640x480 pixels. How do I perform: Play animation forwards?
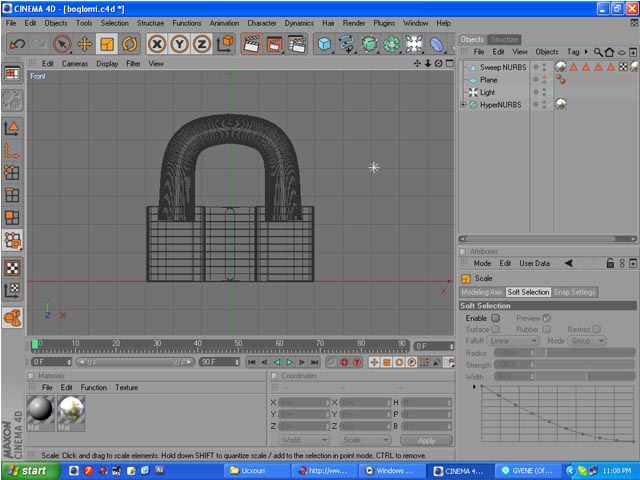[289, 362]
